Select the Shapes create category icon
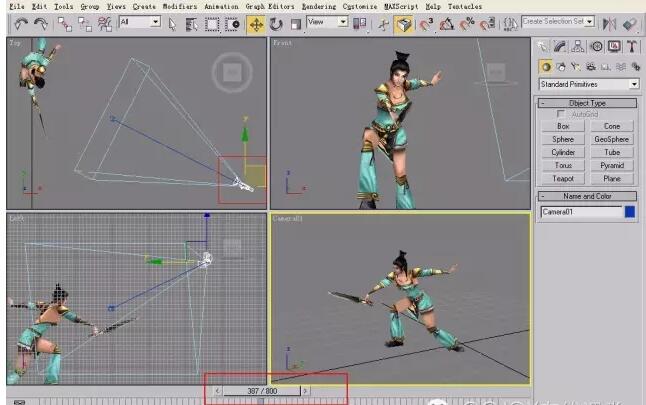Viewport: 646px width, 405px height. (x=561, y=66)
